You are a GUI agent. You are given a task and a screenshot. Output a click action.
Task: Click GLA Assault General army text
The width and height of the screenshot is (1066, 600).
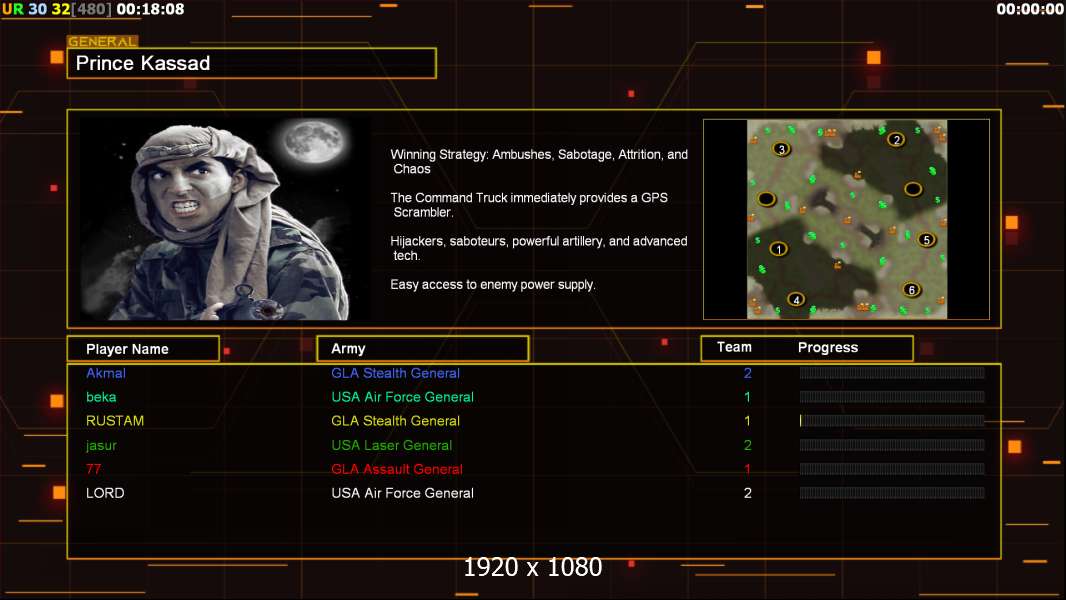click(x=397, y=469)
